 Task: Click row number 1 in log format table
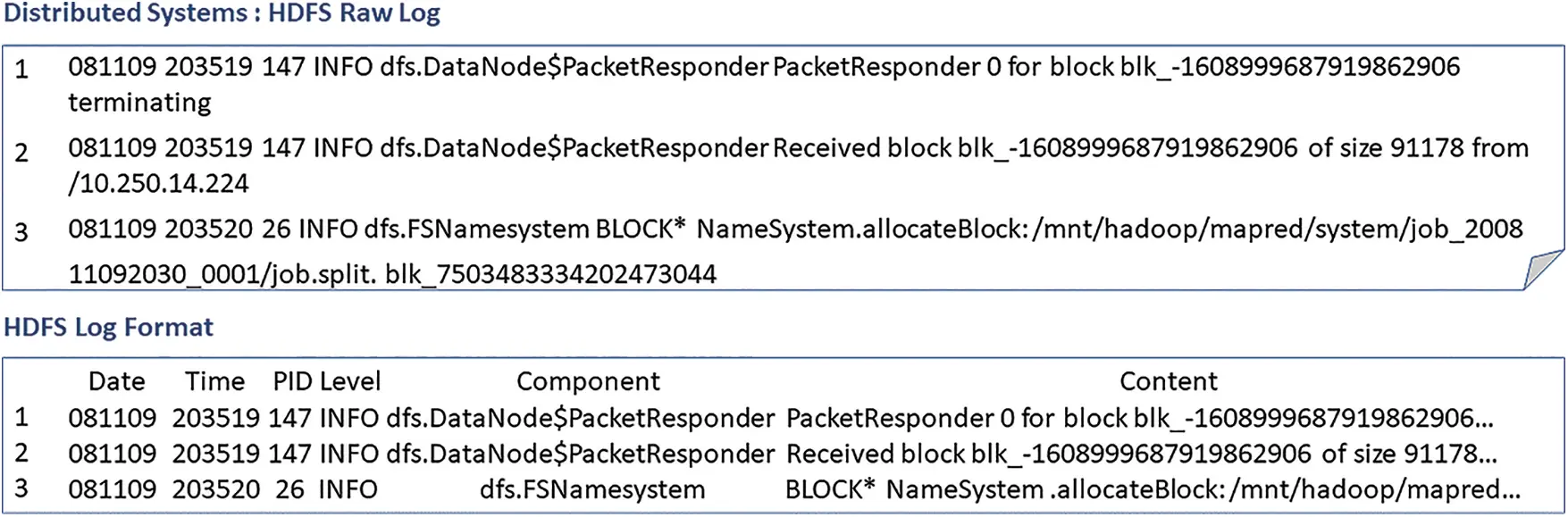[x=21, y=417]
